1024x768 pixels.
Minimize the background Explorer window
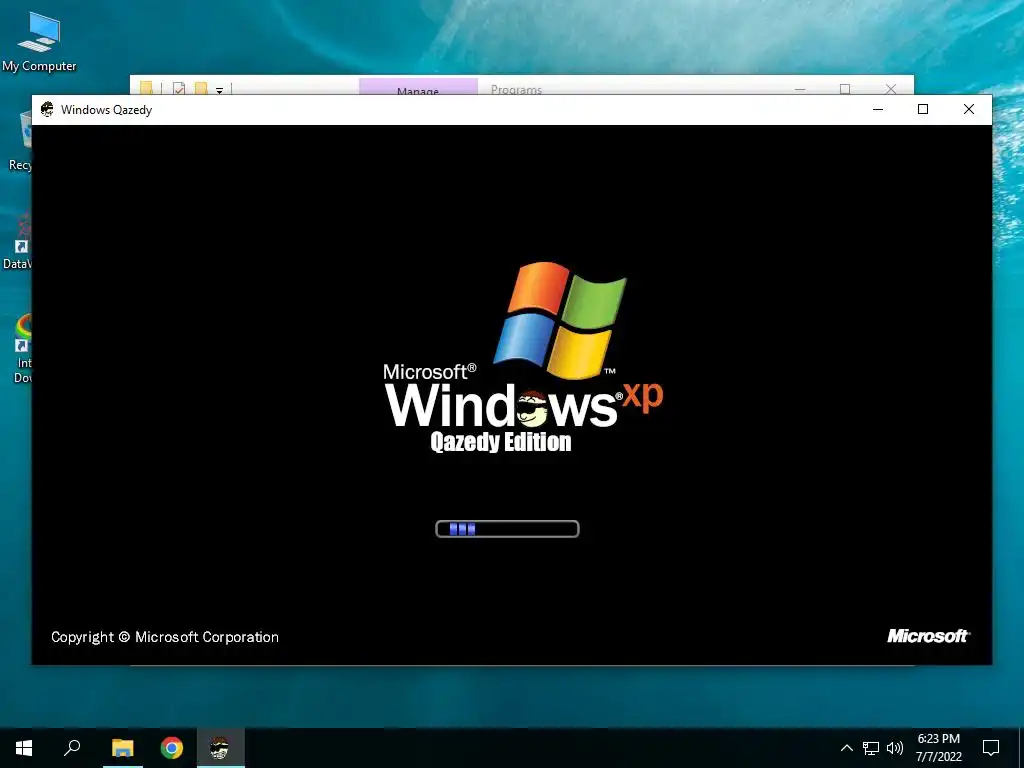tap(800, 88)
